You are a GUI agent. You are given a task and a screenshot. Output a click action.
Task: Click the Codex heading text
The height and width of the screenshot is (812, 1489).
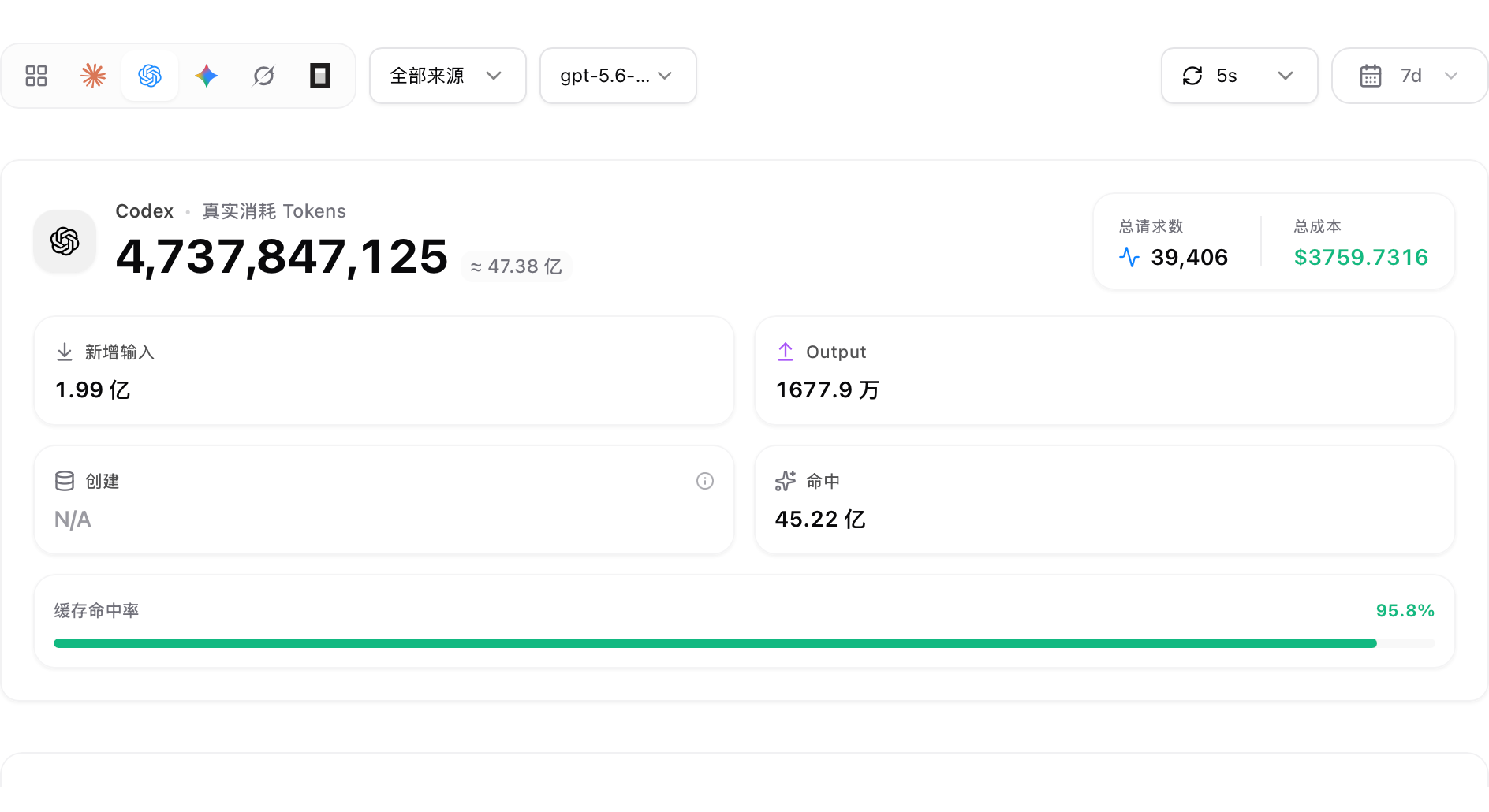pyautogui.click(x=144, y=211)
